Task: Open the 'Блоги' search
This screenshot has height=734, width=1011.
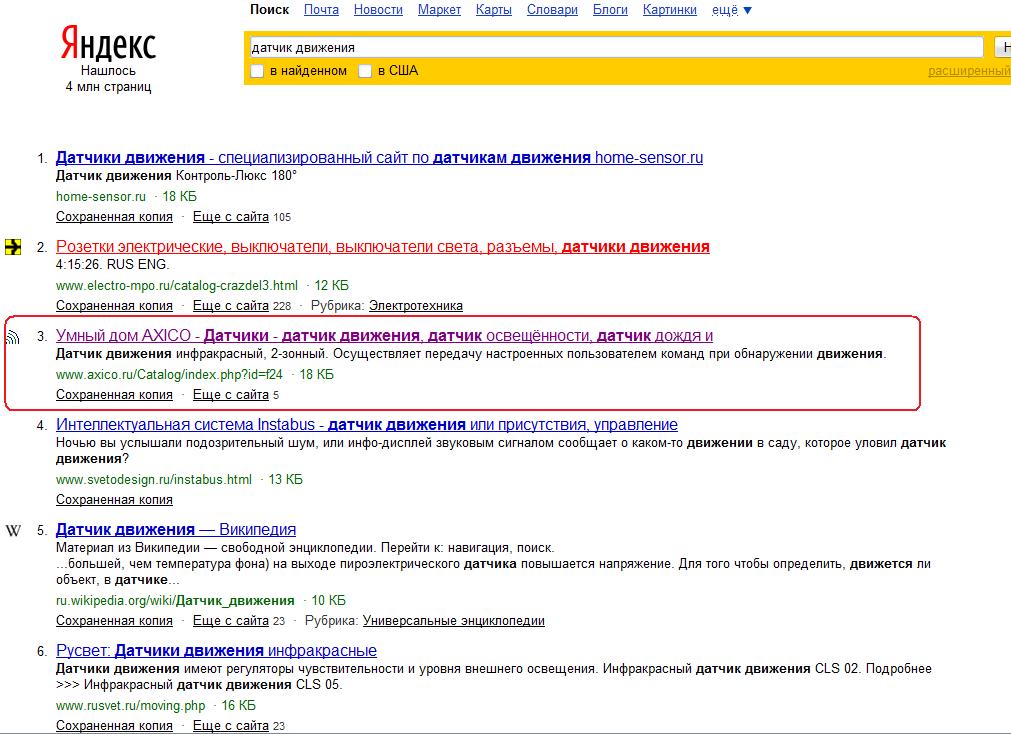Action: [x=610, y=10]
